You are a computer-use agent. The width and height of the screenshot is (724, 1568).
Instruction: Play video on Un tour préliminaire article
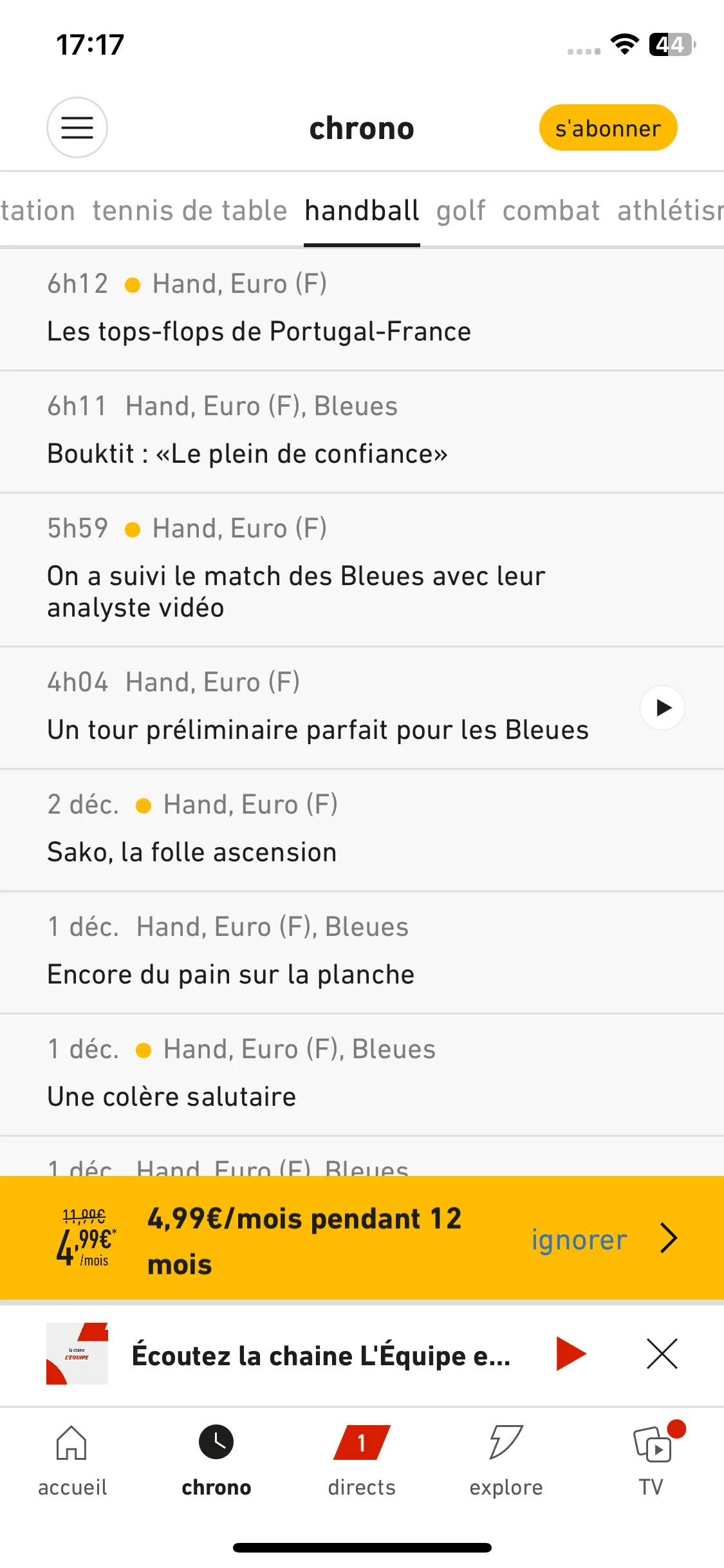click(x=662, y=707)
